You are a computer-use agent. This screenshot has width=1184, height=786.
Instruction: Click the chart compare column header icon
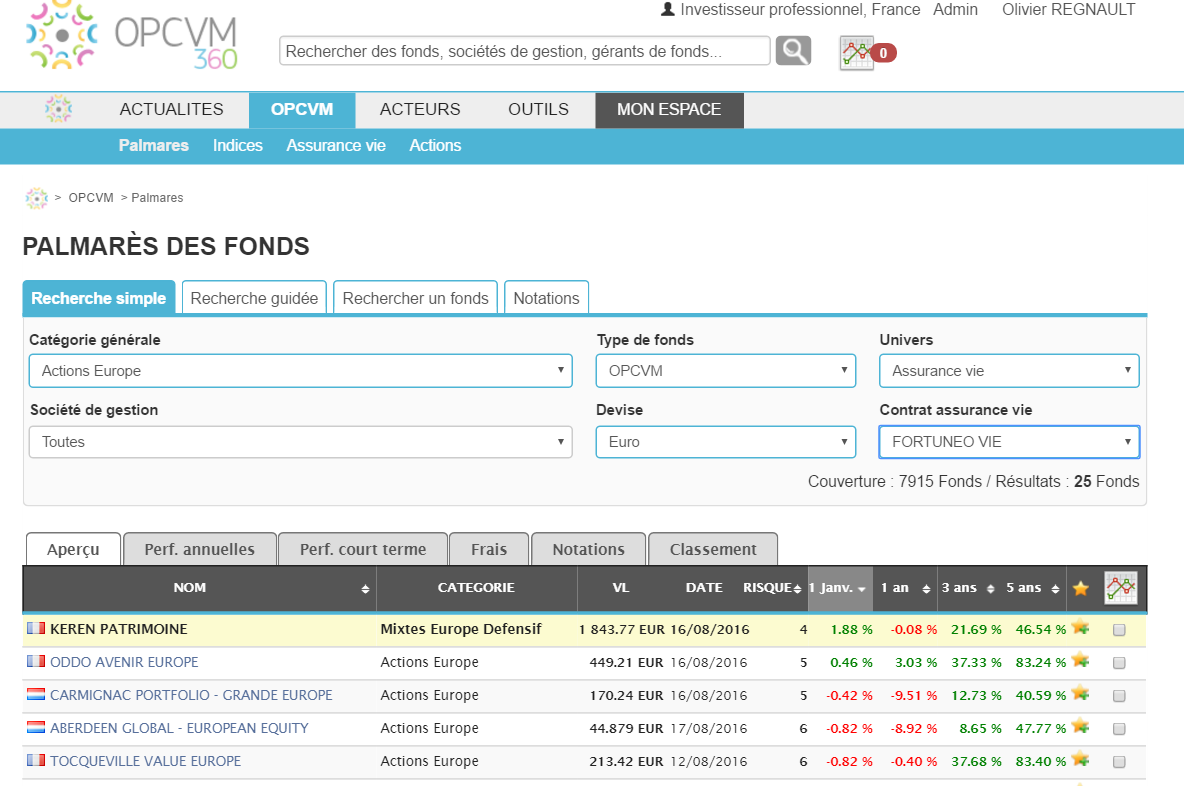pos(1121,587)
